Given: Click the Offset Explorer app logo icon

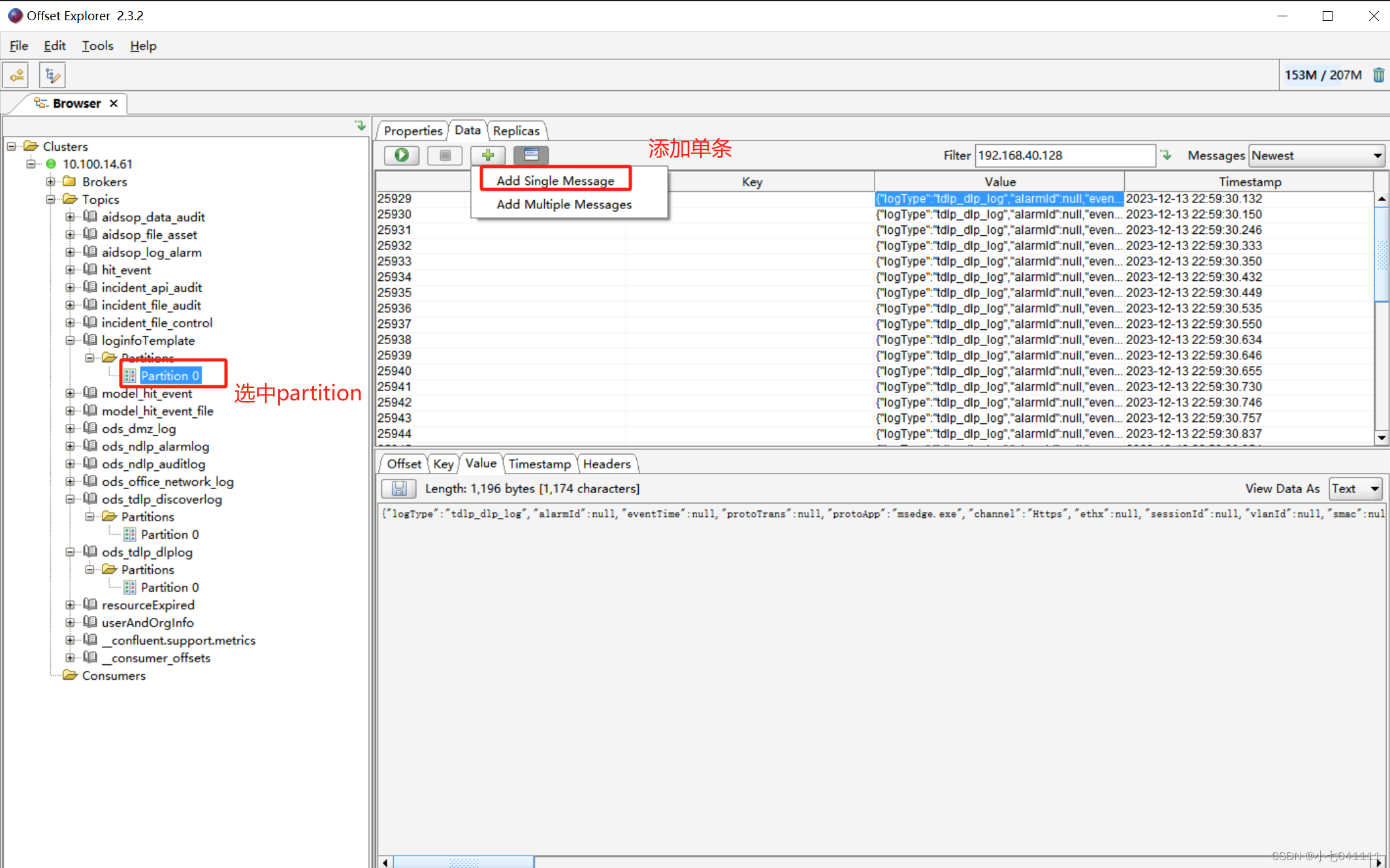Looking at the screenshot, I should pyautogui.click(x=15, y=15).
